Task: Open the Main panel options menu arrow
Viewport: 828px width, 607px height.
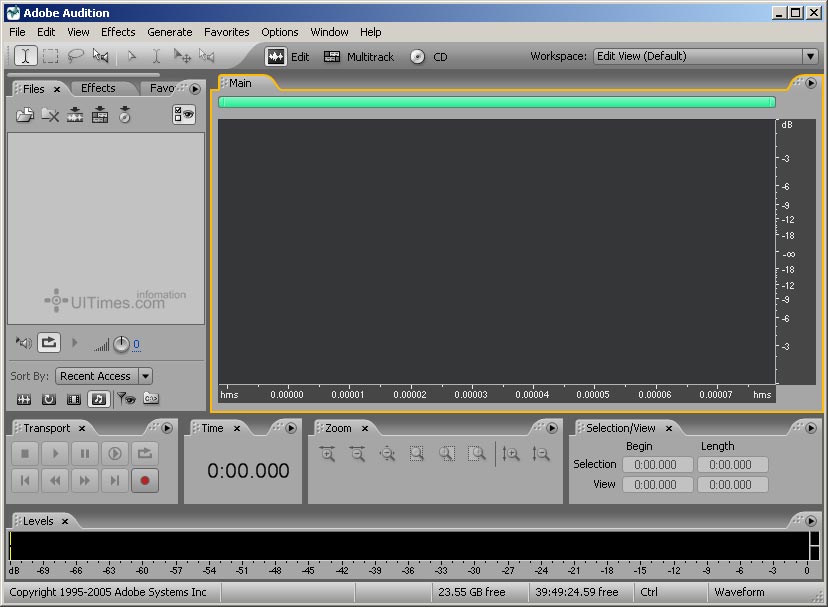Action: pos(811,83)
